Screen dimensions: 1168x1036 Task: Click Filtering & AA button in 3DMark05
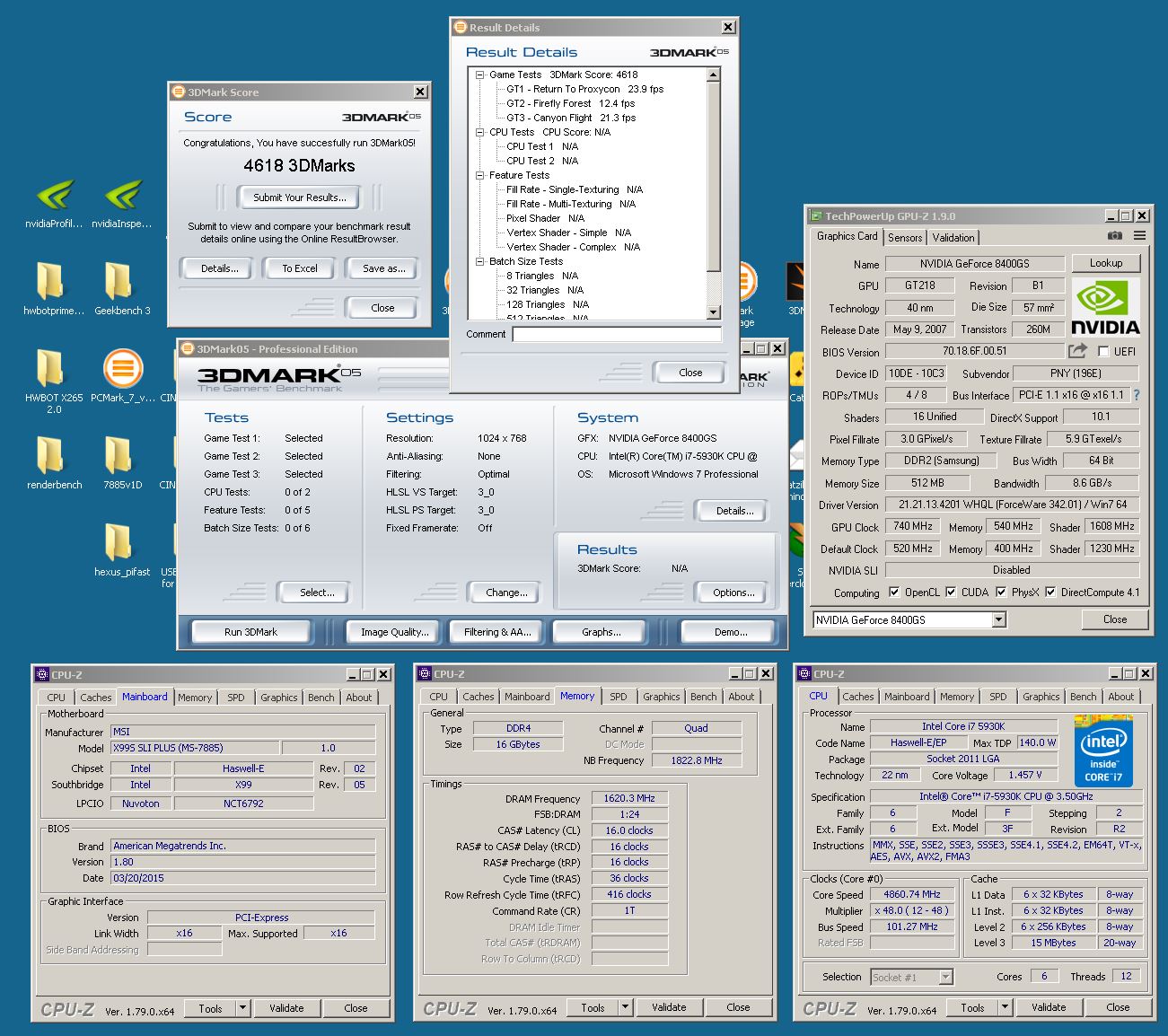[x=497, y=632]
